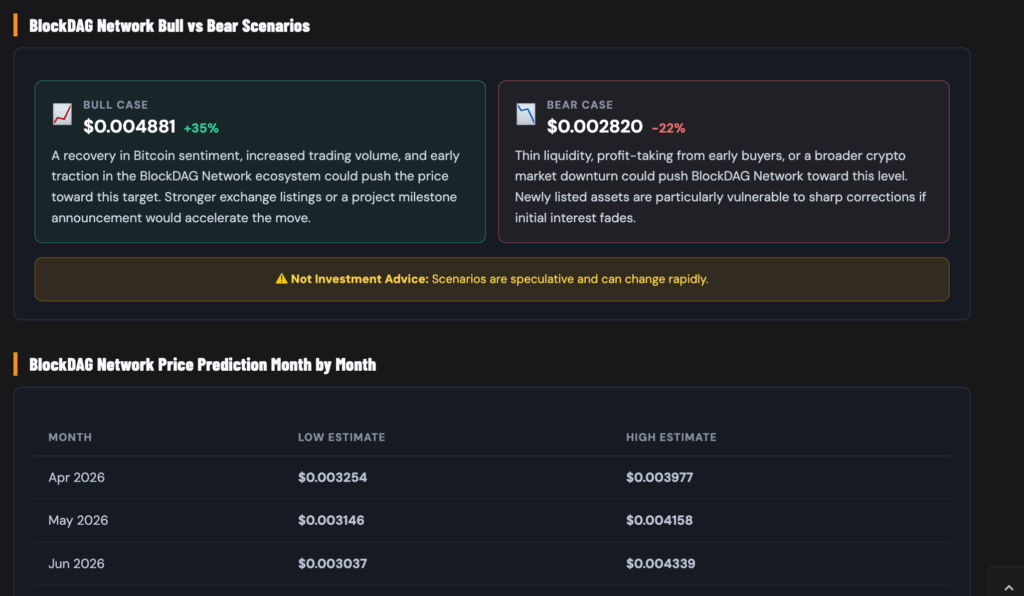Click the scroll-to-top chevron button
This screenshot has width=1024, height=596.
[1008, 588]
